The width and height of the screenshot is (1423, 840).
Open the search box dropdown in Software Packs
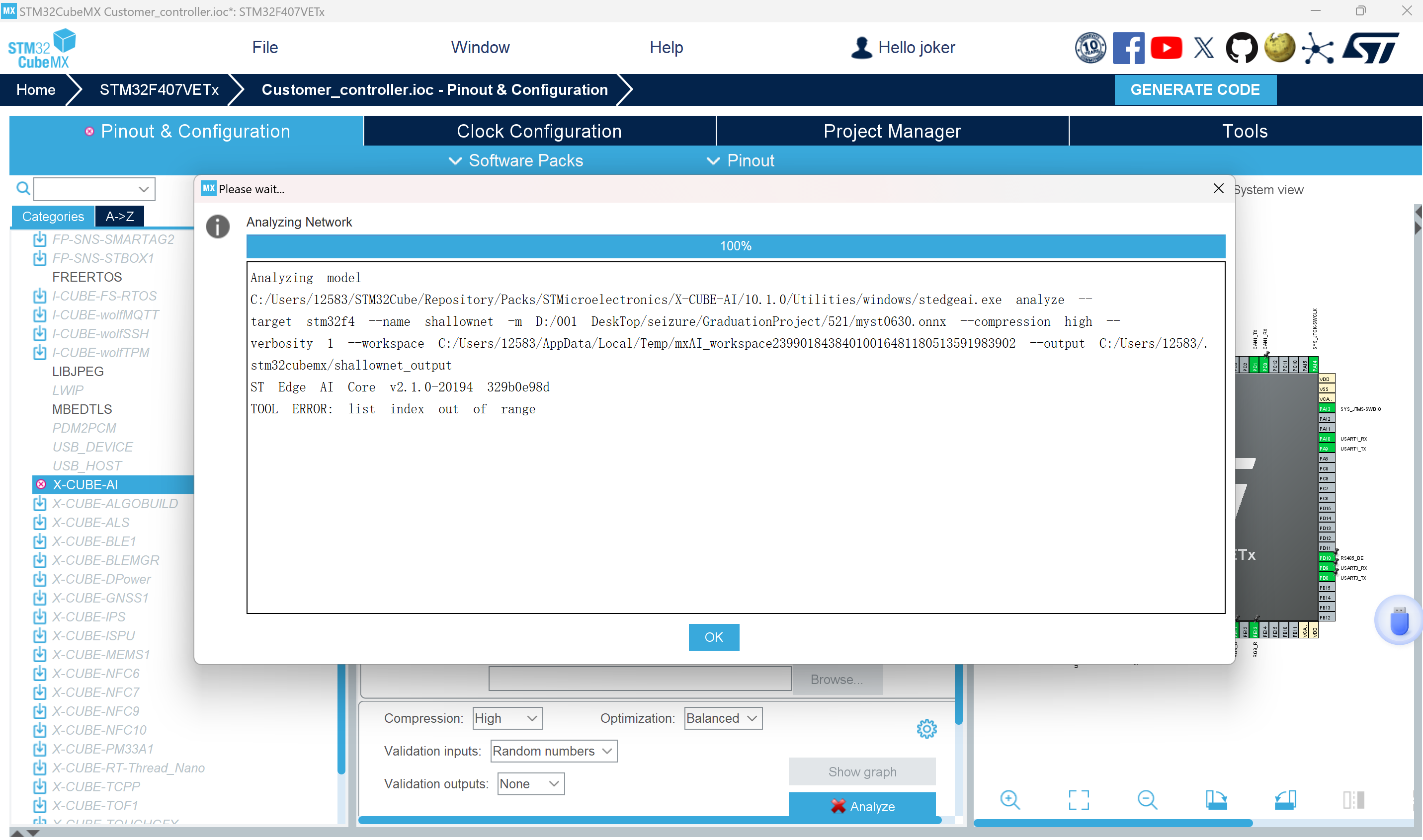143,188
